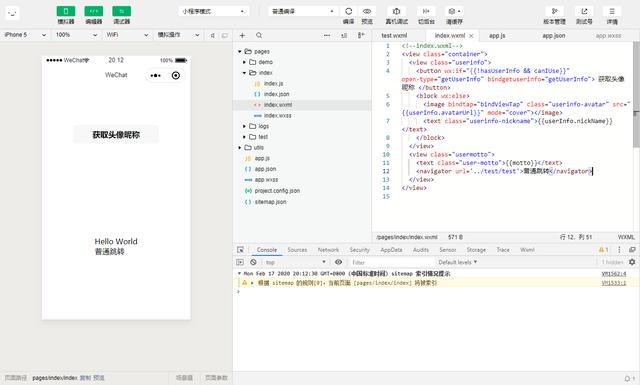Screen dimensions: 640x385
Task: Toggle the console sidebar icon
Action: click(x=240, y=262)
